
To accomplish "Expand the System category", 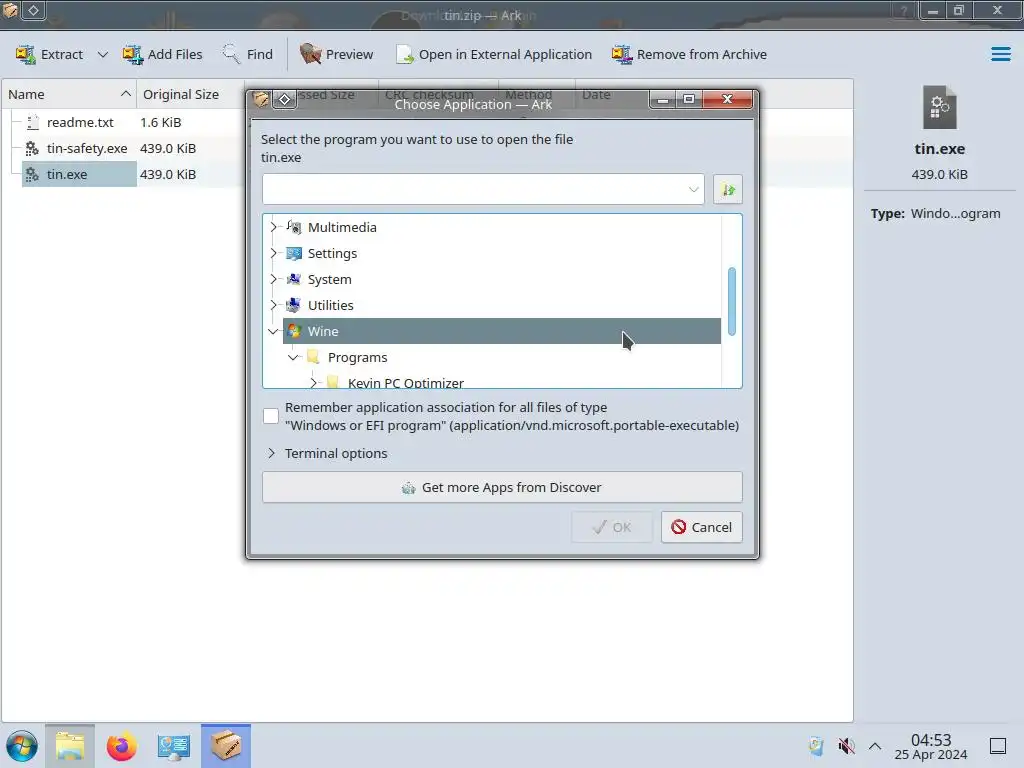I will 274,280.
